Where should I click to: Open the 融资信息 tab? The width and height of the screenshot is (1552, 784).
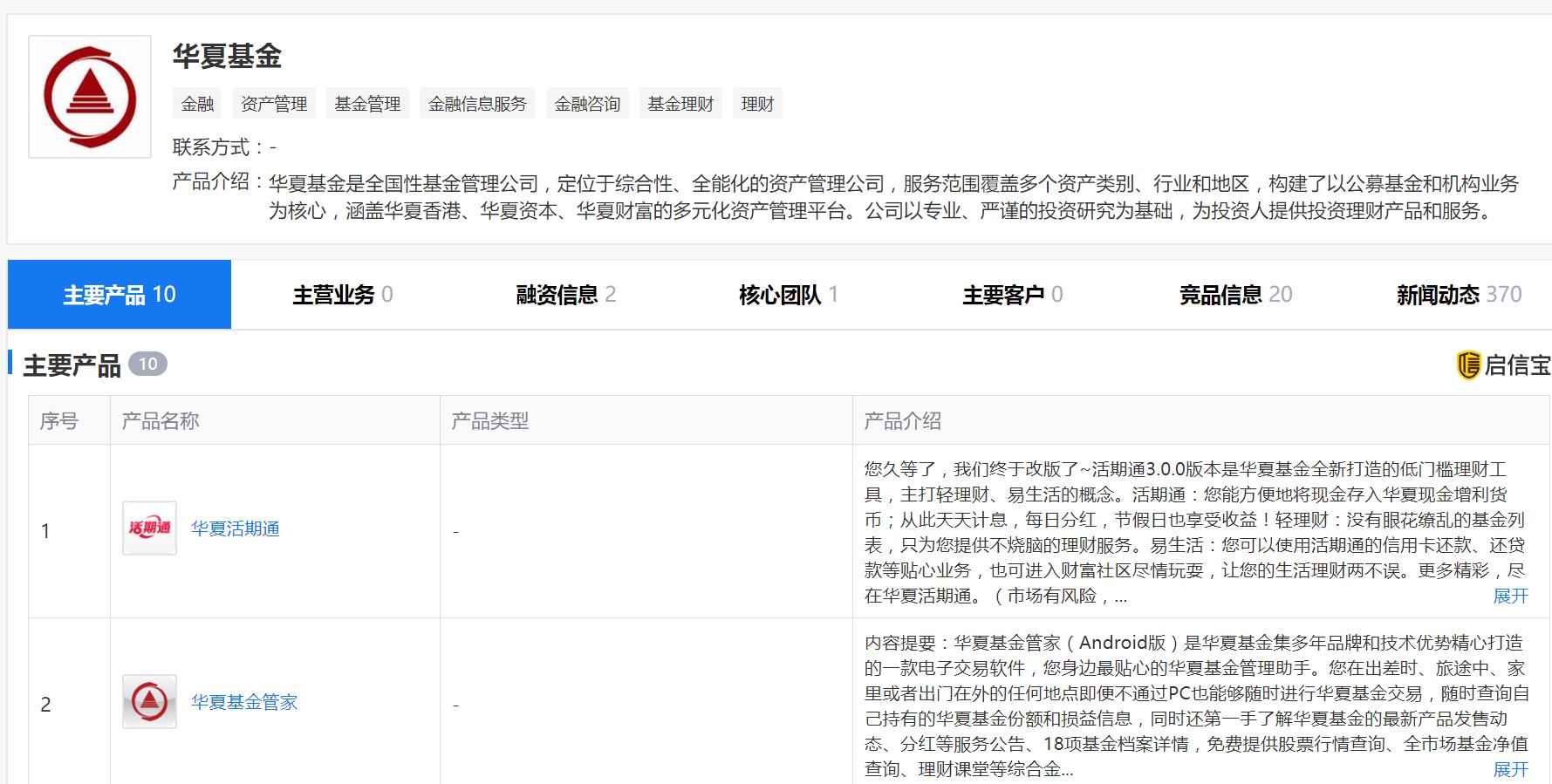[x=565, y=295]
